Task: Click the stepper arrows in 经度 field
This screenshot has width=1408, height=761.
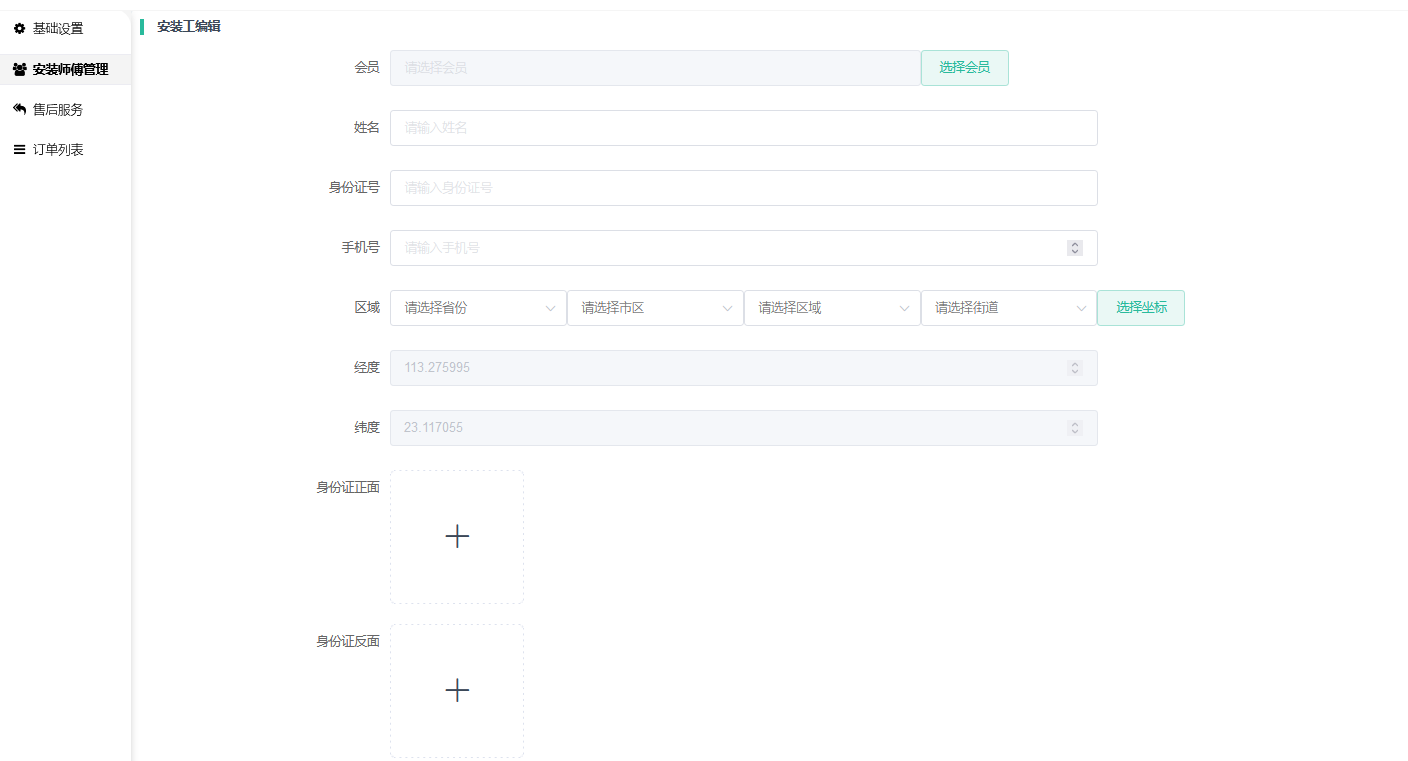Action: click(x=1075, y=368)
